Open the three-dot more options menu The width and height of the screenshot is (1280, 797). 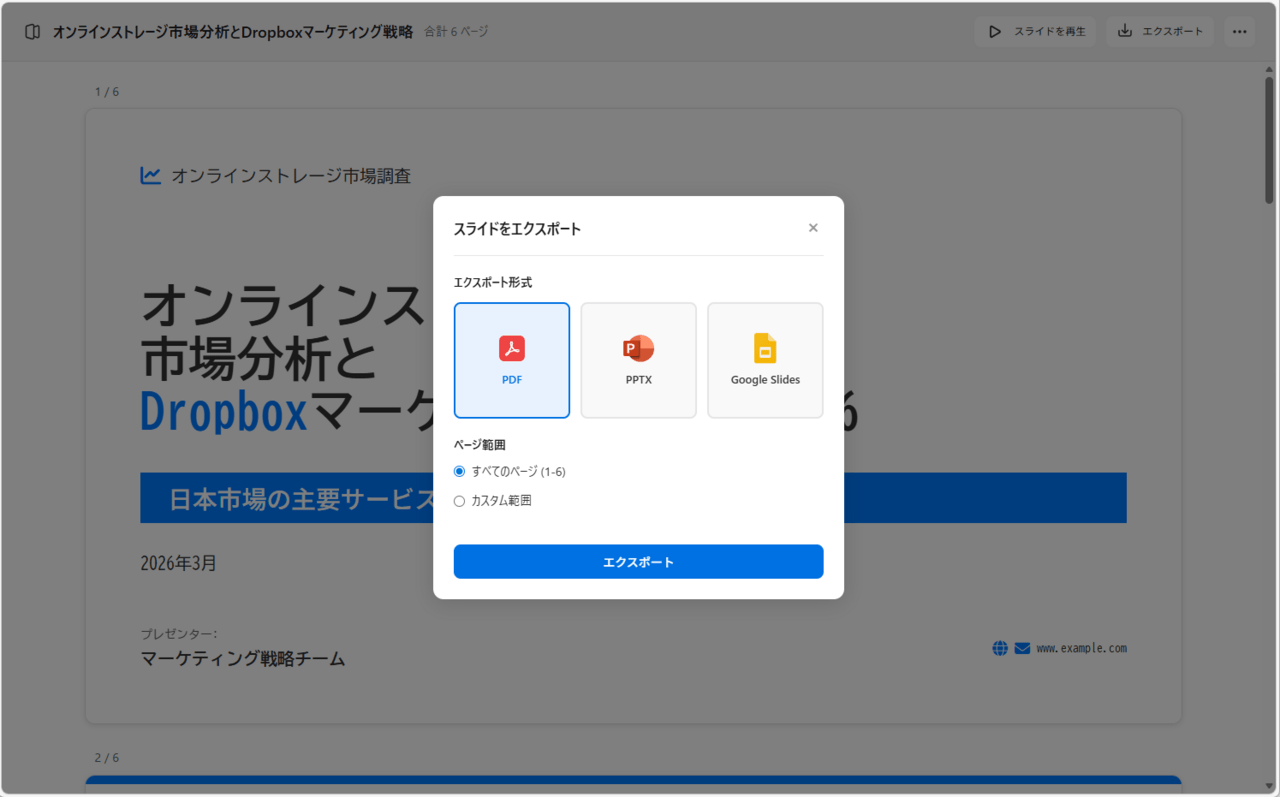(1240, 32)
